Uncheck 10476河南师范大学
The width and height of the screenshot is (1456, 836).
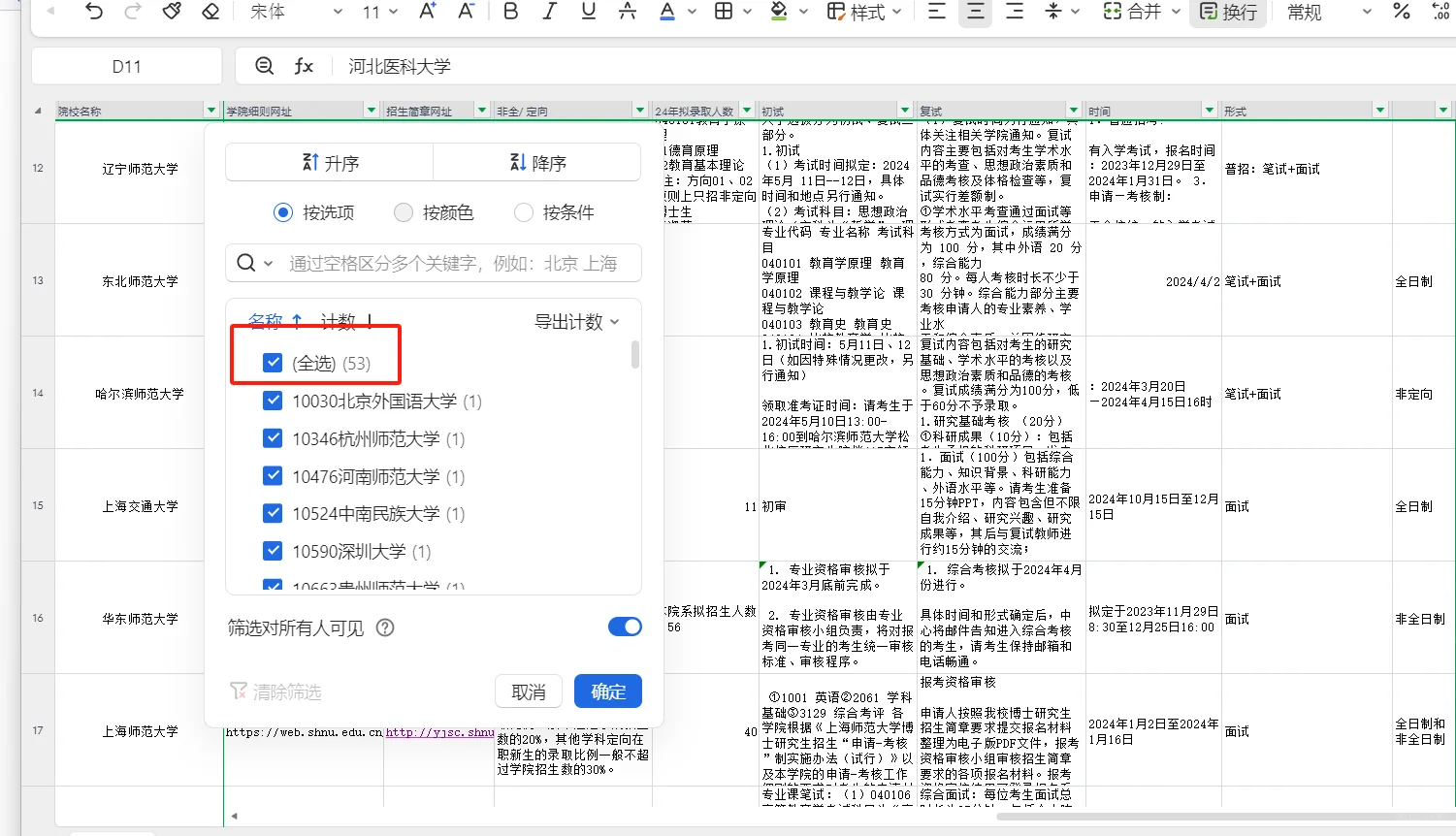click(273, 476)
